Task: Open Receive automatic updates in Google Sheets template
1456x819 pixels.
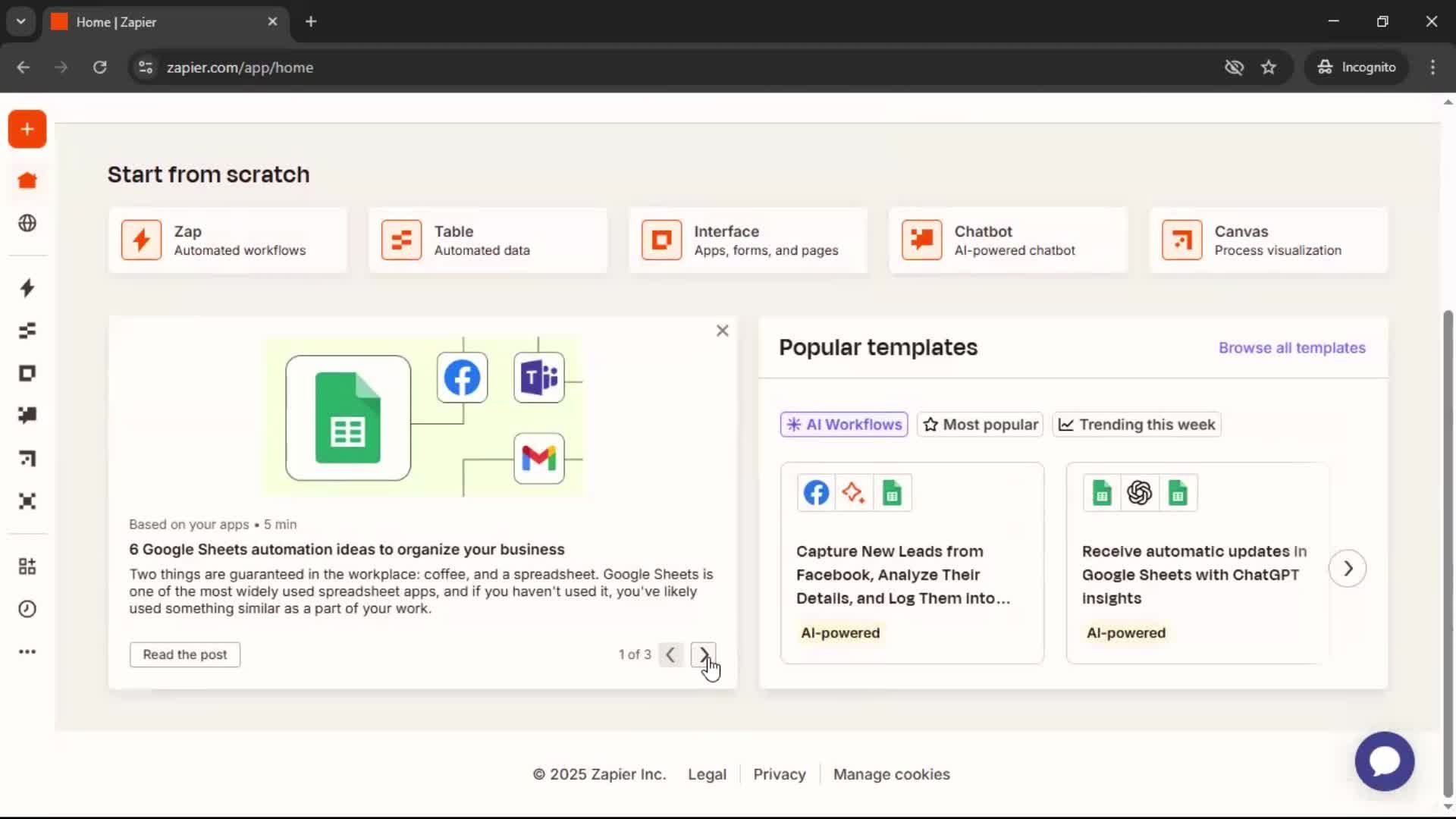Action: [x=1198, y=563]
